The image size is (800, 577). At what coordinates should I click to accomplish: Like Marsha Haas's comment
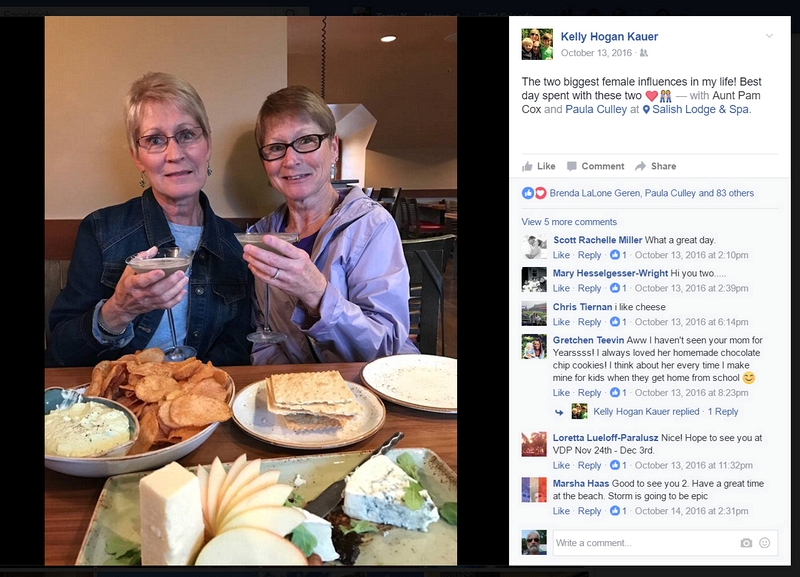tap(561, 511)
